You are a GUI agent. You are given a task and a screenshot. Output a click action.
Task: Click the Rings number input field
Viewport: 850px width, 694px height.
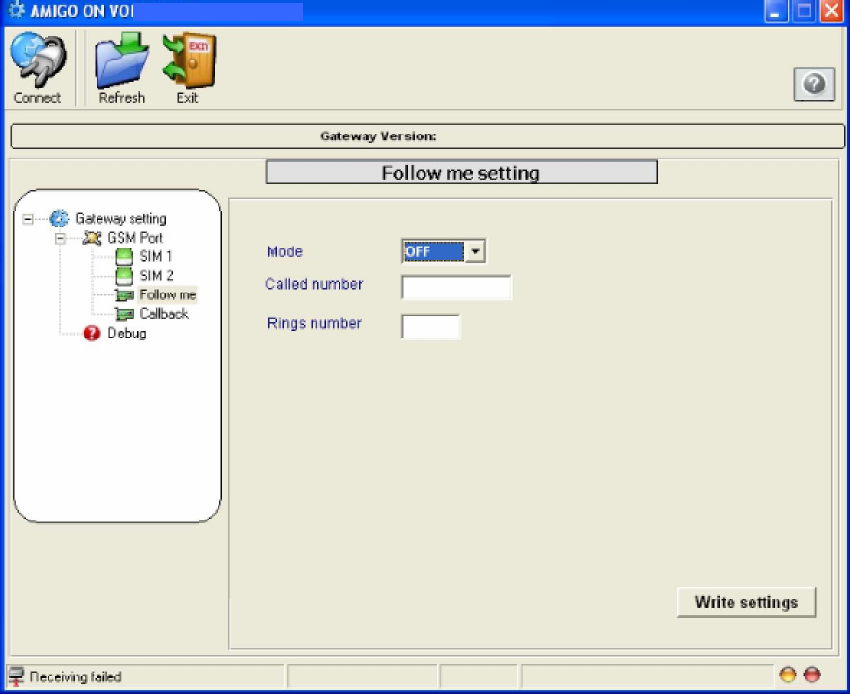point(430,326)
